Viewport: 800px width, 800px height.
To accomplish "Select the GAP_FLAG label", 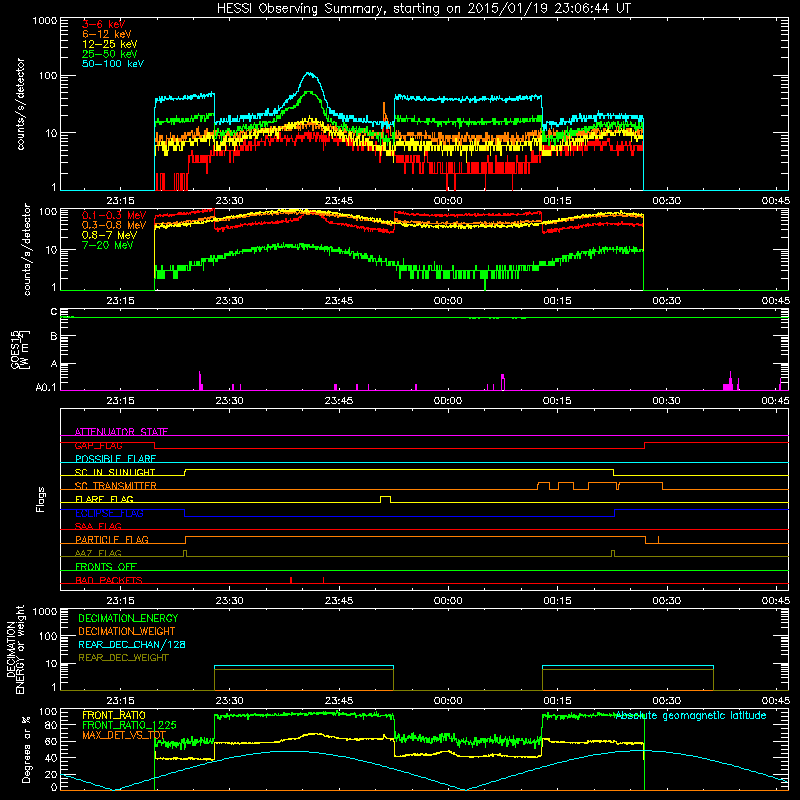I will pos(98,445).
